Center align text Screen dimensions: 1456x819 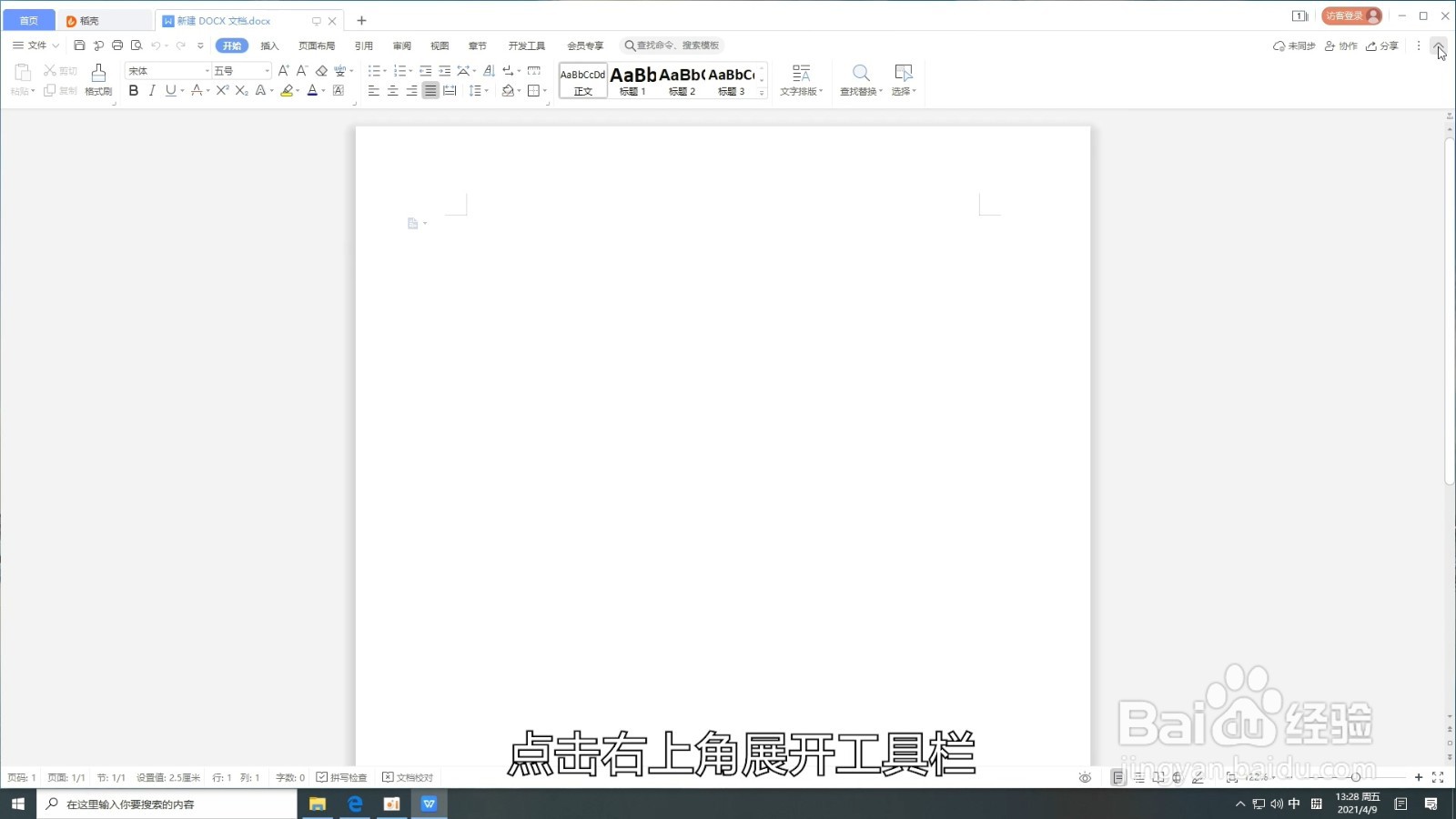point(392,90)
